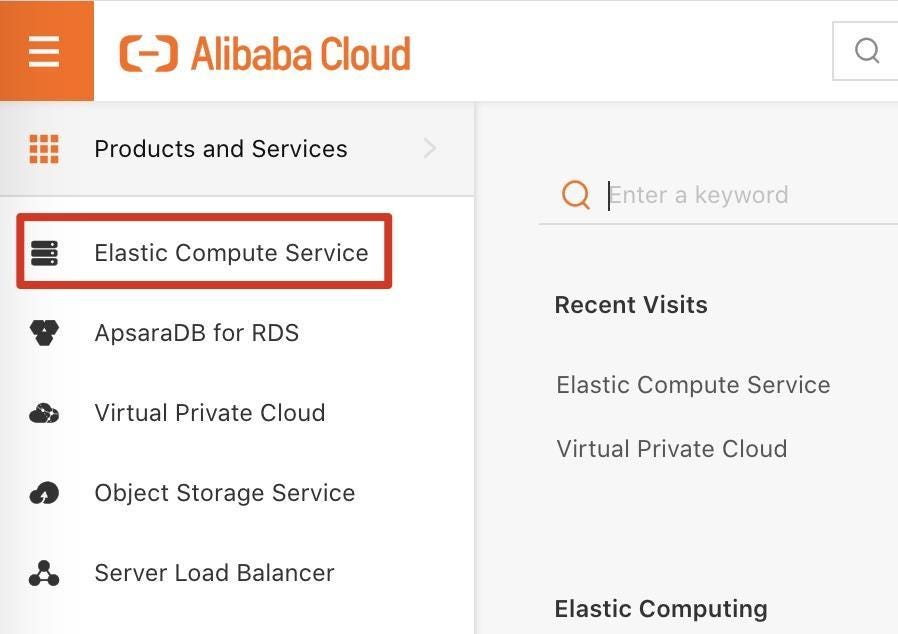
Task: Open Virtual Private Cloud under Recent Visits
Action: coord(671,449)
